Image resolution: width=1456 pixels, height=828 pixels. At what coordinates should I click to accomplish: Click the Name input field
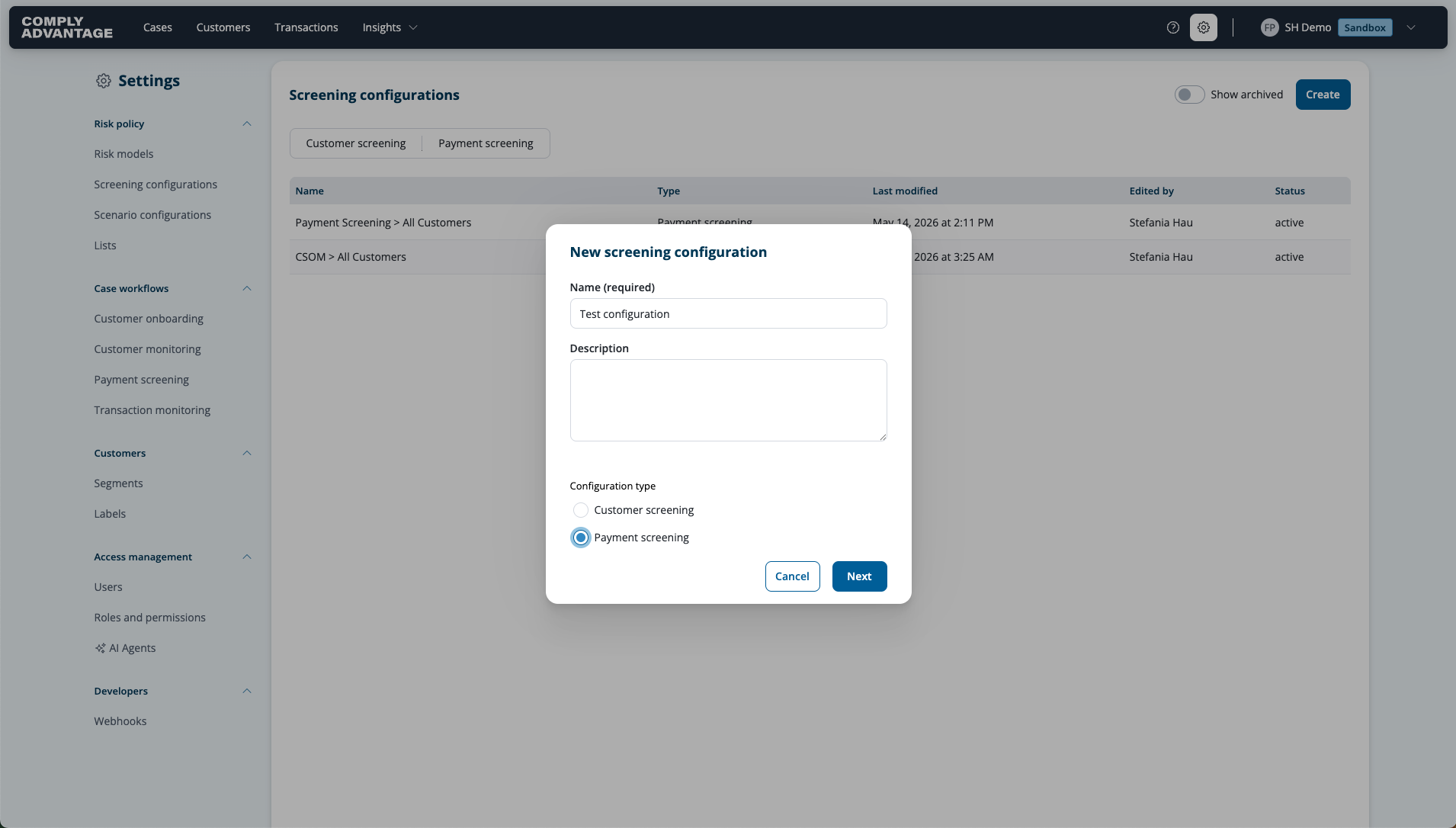point(728,313)
